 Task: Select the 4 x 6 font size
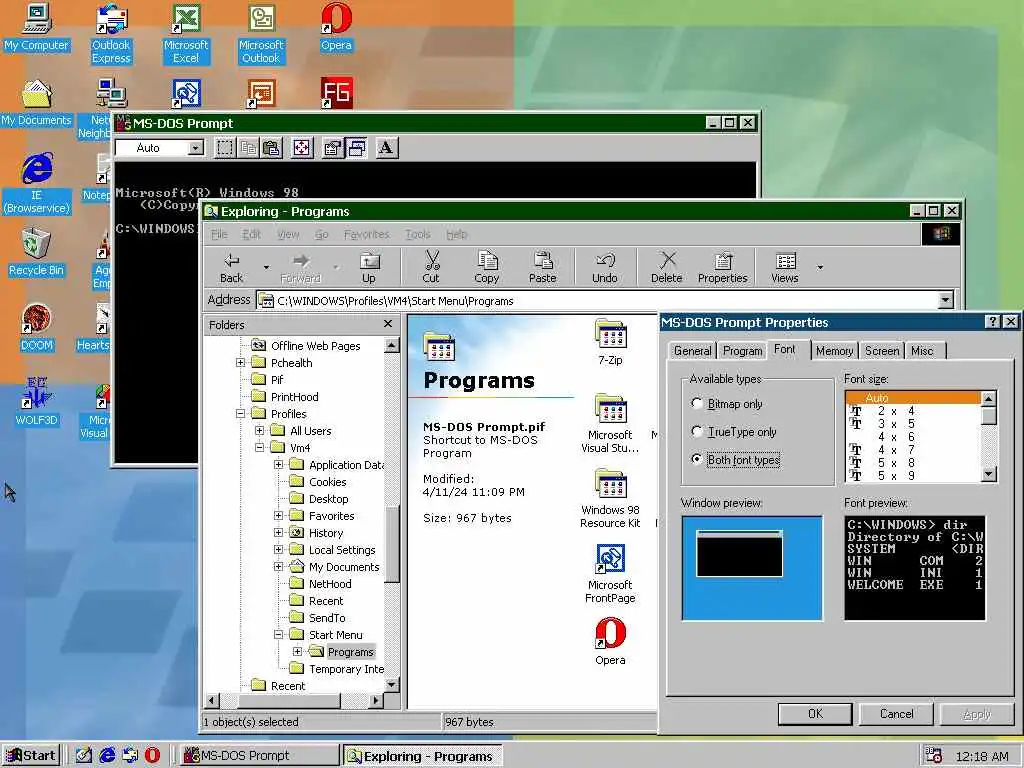pyautogui.click(x=913, y=437)
